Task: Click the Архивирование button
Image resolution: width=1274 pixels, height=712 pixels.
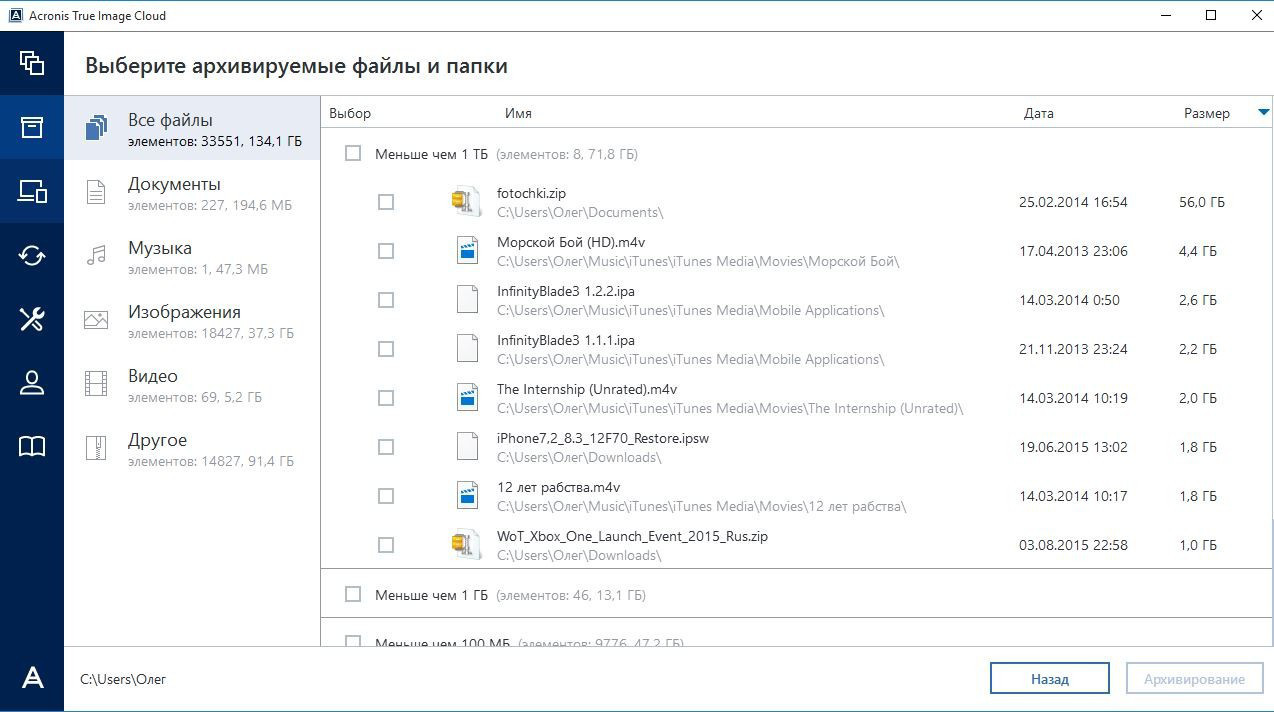Action: [1194, 679]
